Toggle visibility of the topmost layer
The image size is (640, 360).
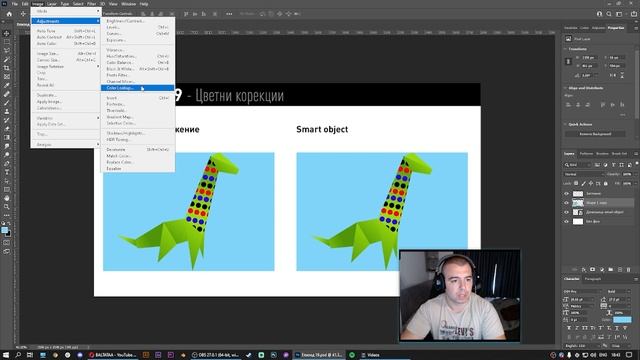click(566, 193)
